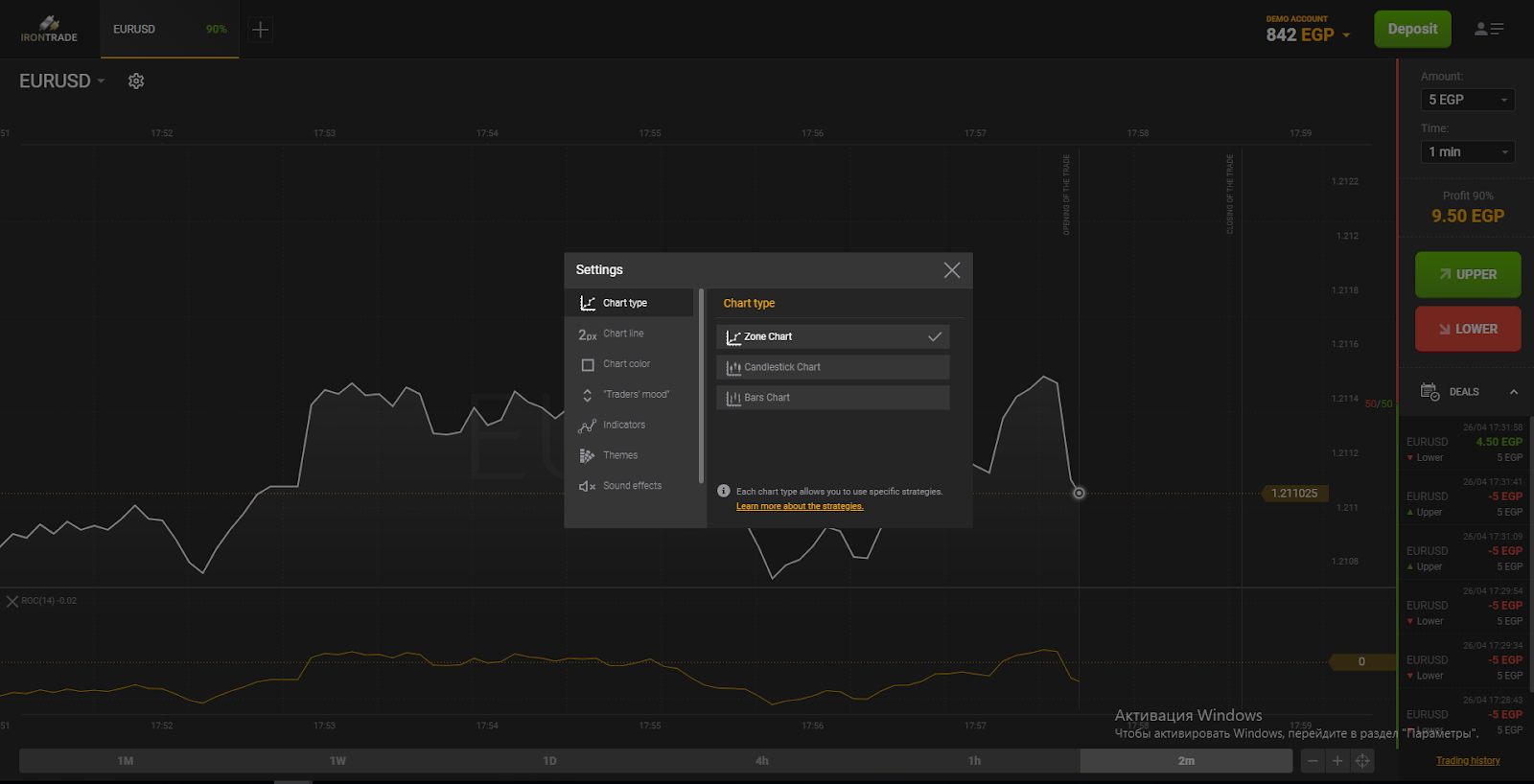Select the Bars Chart option

click(833, 398)
